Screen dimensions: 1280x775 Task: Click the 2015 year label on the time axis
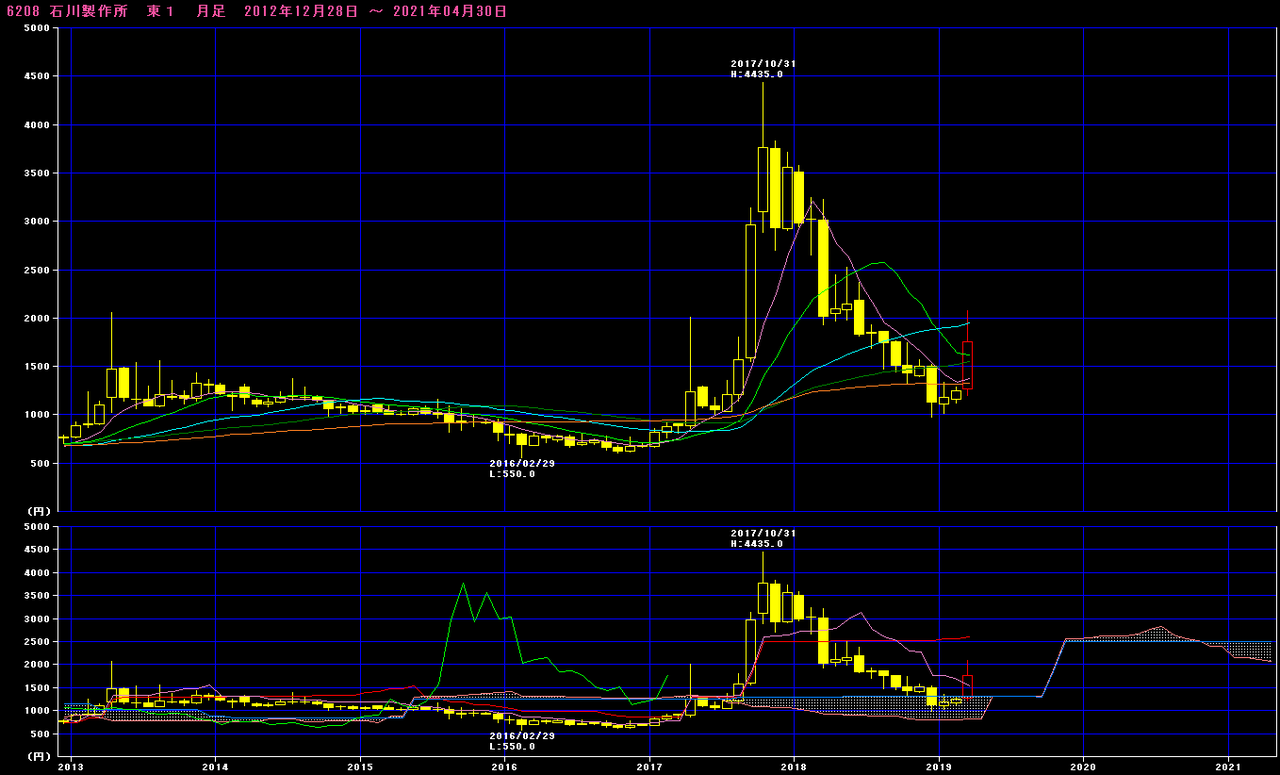(x=360, y=767)
